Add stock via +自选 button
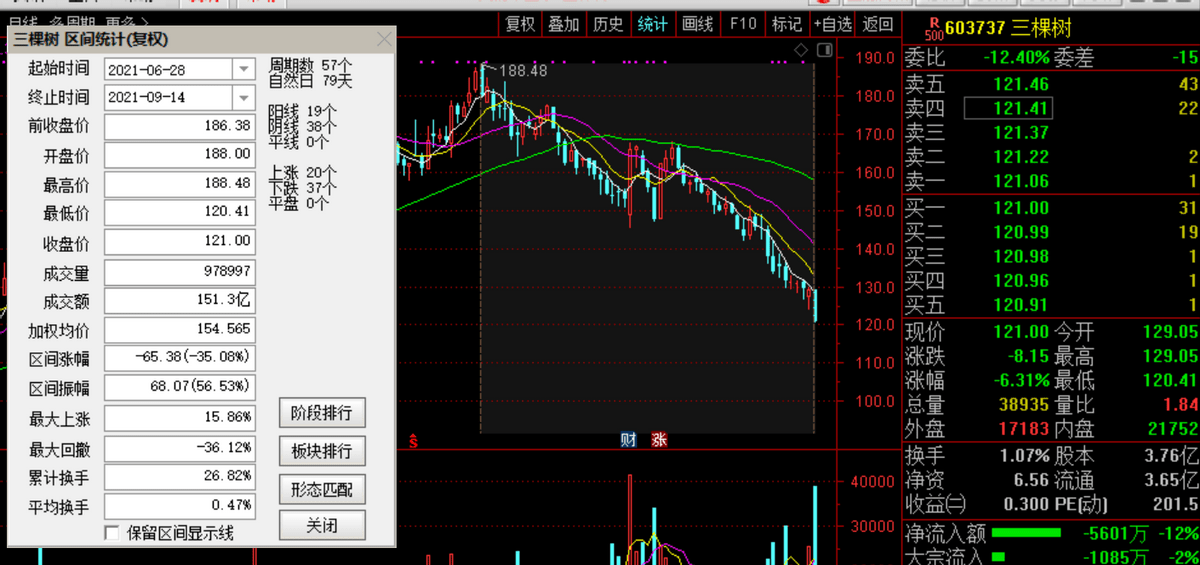 (832, 24)
